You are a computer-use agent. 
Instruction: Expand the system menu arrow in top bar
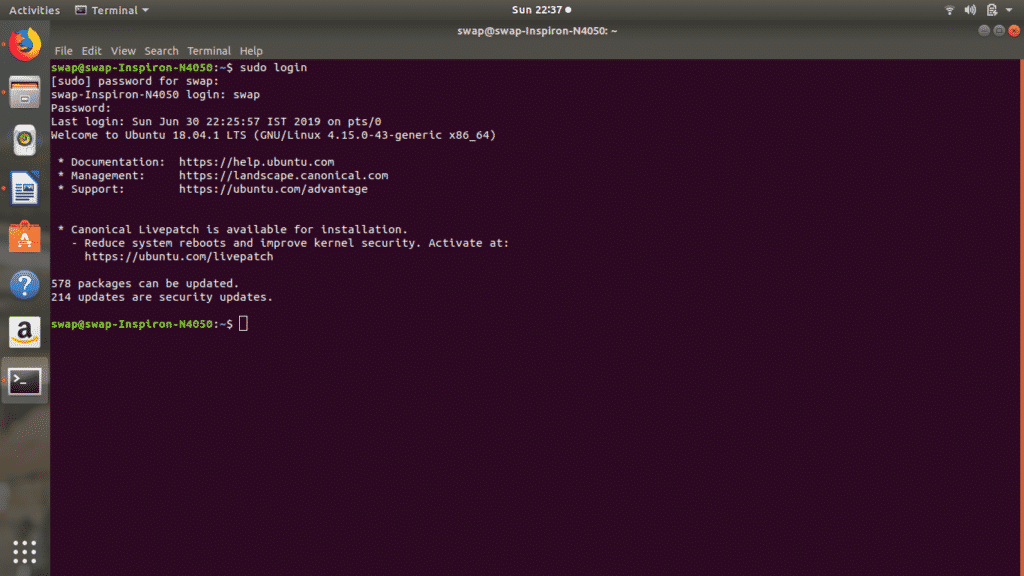1009,10
